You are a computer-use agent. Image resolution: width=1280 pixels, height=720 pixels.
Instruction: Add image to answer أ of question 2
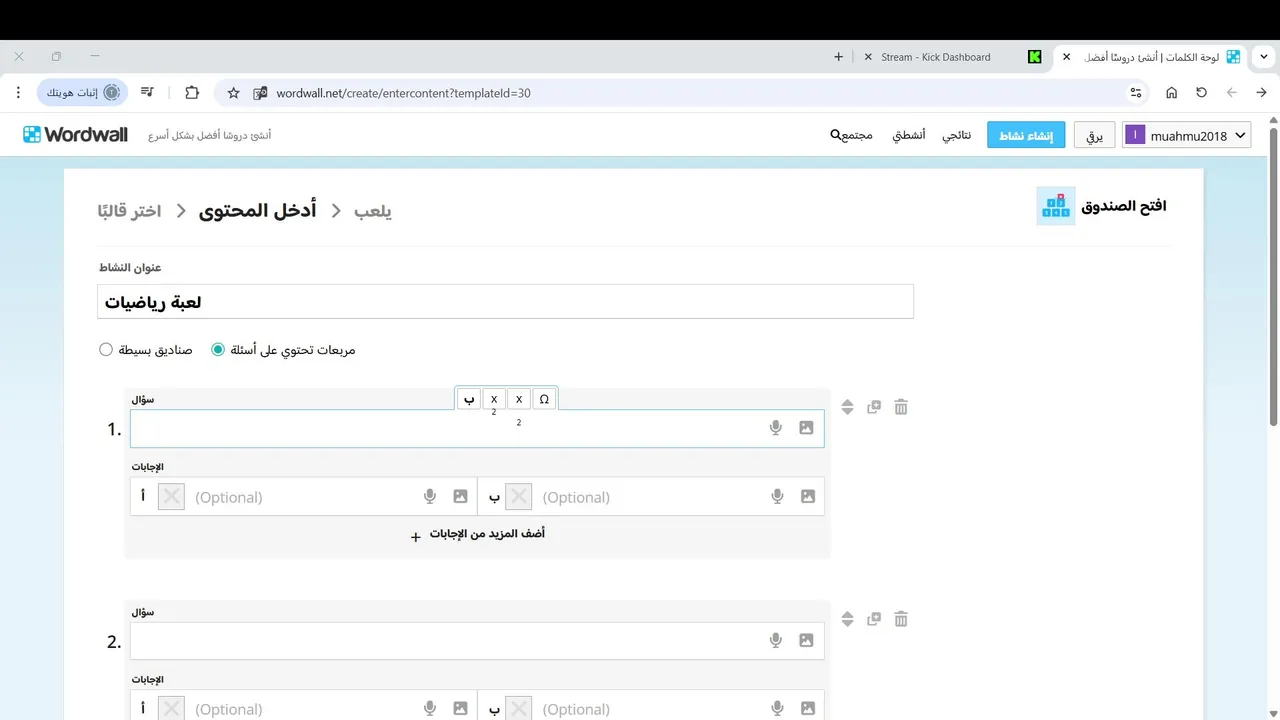[x=460, y=708]
